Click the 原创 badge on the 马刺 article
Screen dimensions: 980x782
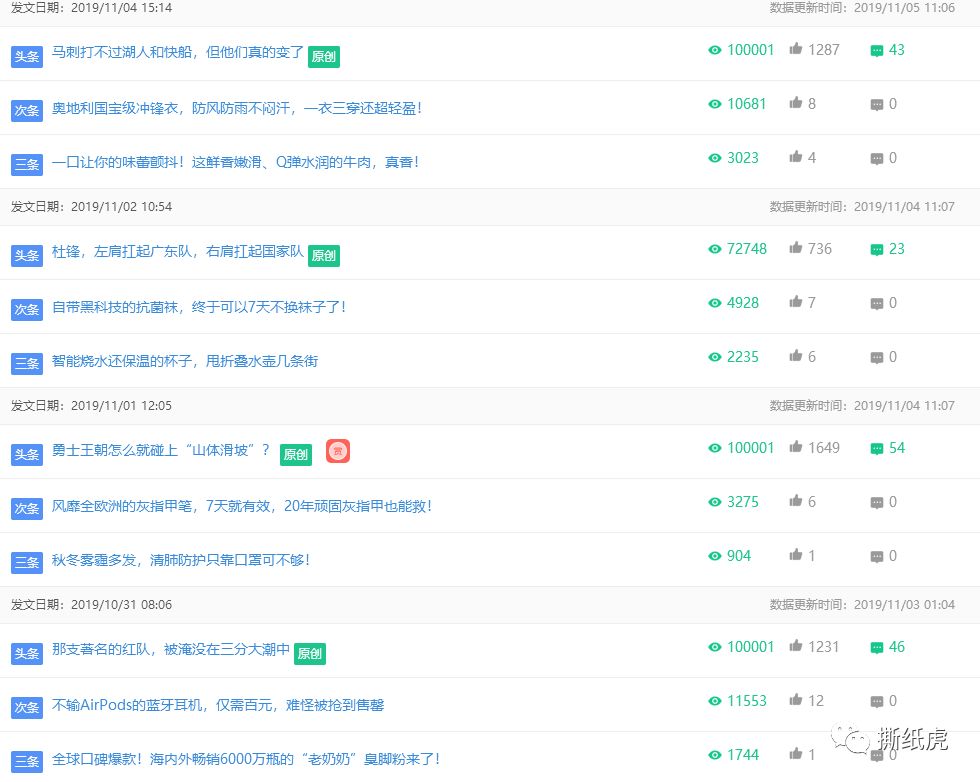(x=324, y=57)
